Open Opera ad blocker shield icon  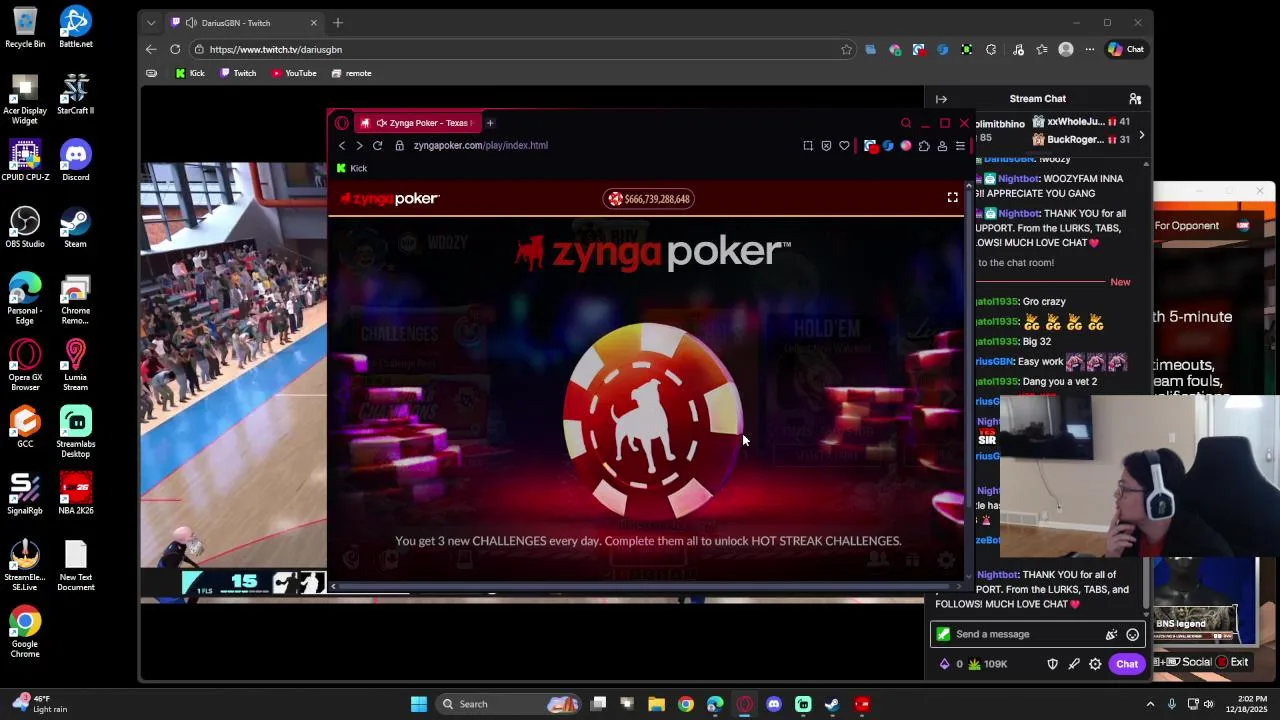[826, 146]
